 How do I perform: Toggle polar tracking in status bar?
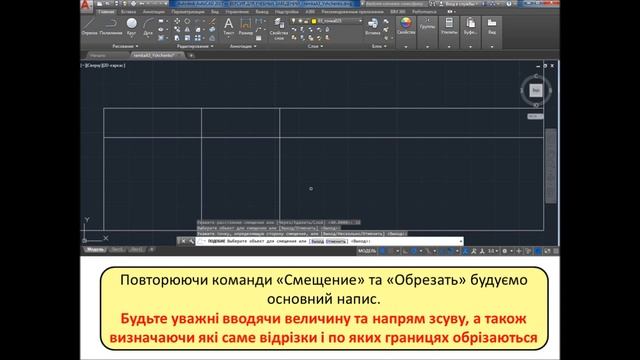[413, 251]
